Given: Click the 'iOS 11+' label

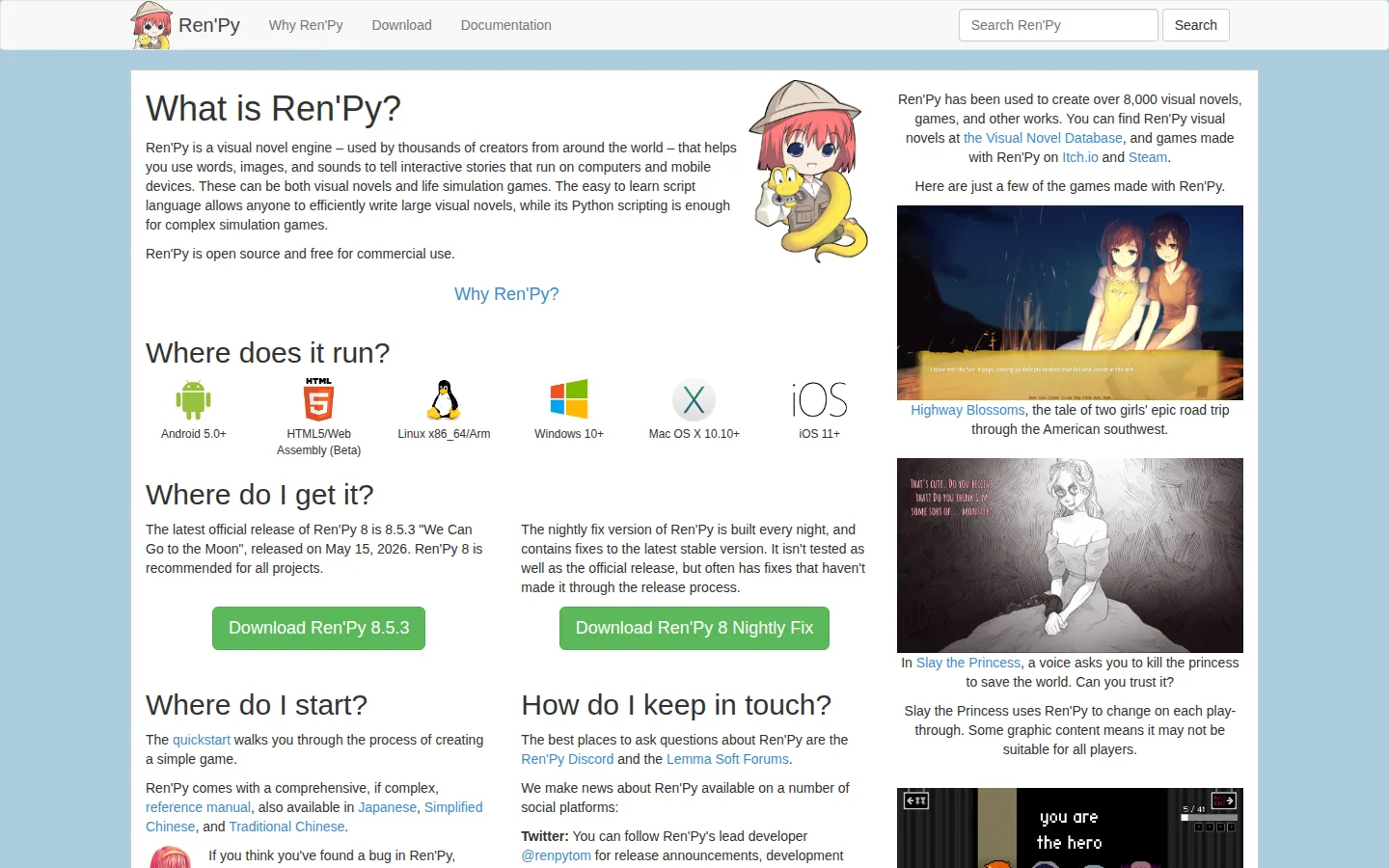Looking at the screenshot, I should (819, 434).
